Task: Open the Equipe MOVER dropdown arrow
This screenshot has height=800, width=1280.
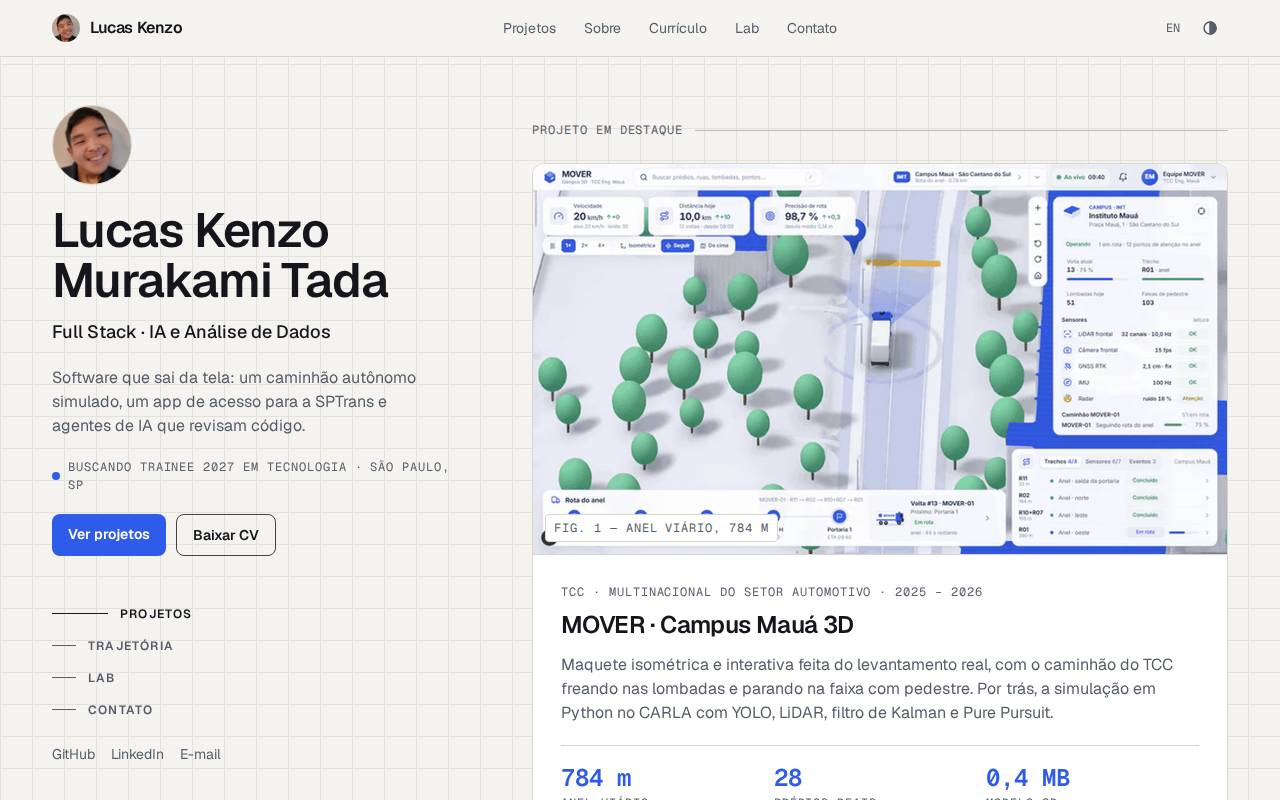Action: click(1213, 177)
